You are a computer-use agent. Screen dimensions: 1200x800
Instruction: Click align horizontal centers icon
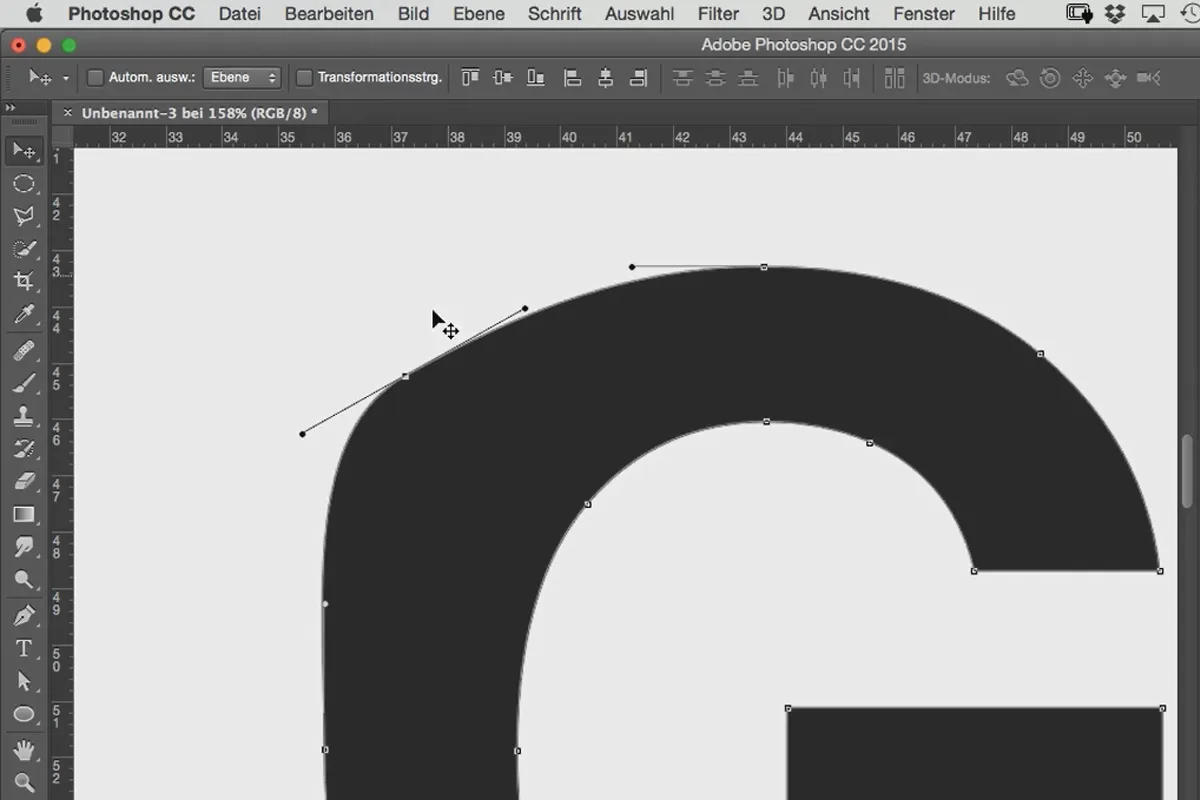point(605,78)
